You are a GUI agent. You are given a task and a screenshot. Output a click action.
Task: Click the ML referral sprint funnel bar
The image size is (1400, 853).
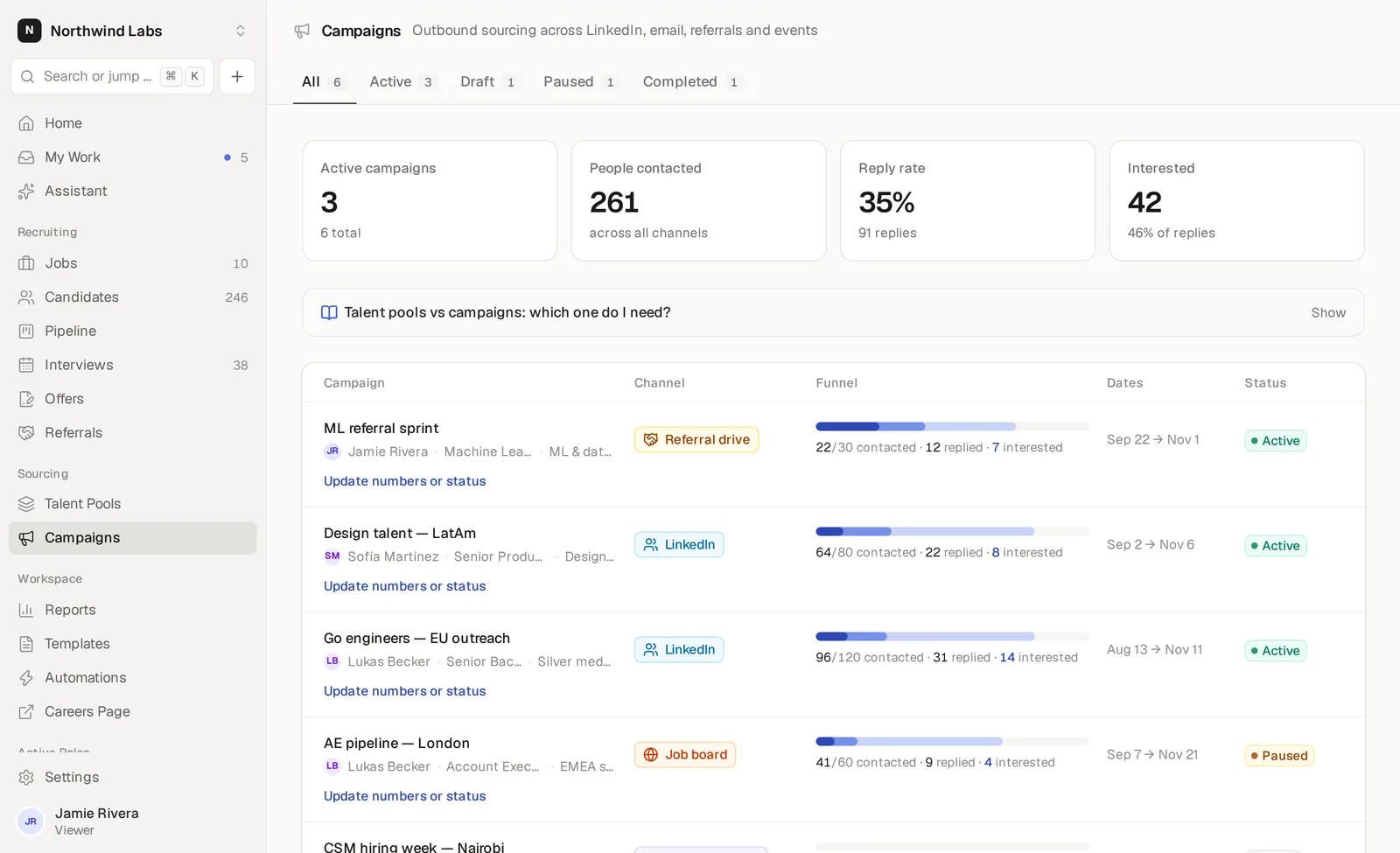(952, 427)
